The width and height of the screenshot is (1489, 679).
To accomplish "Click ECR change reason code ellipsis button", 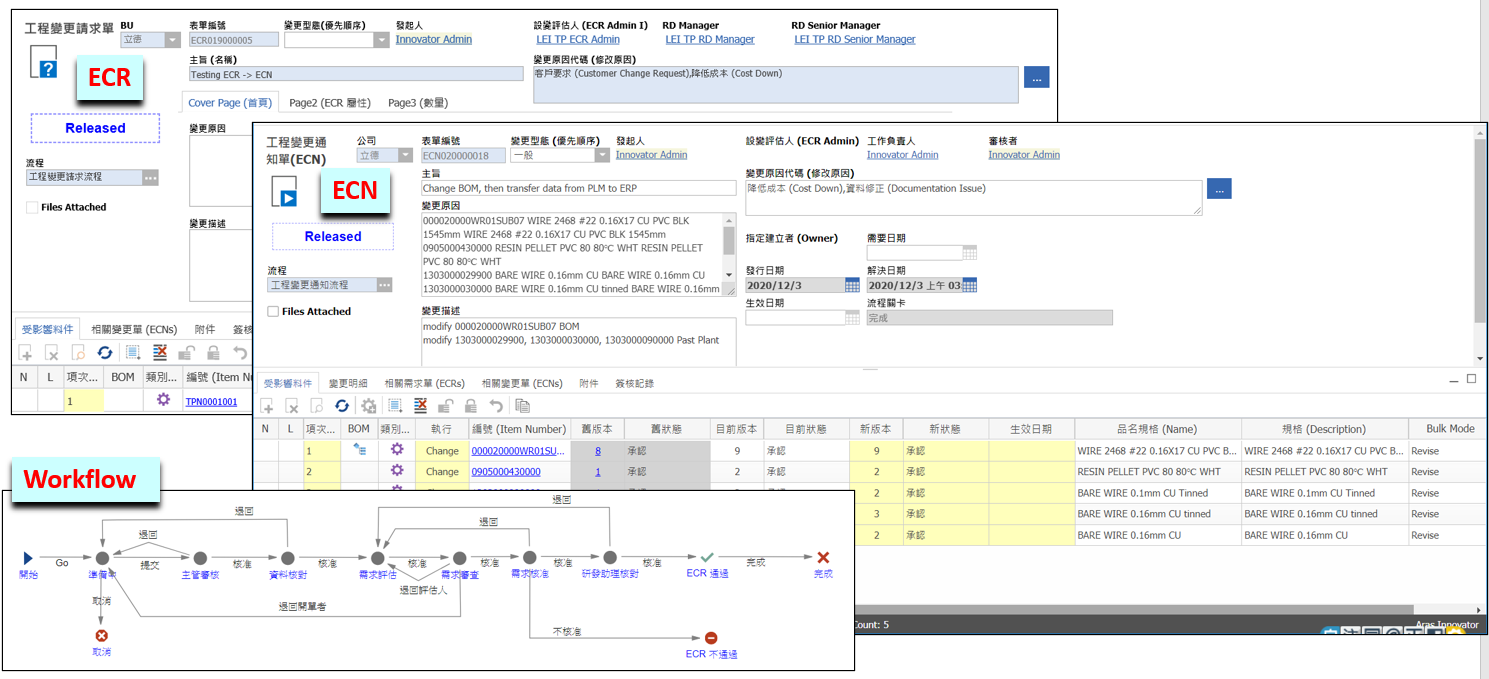I will coord(1037,77).
